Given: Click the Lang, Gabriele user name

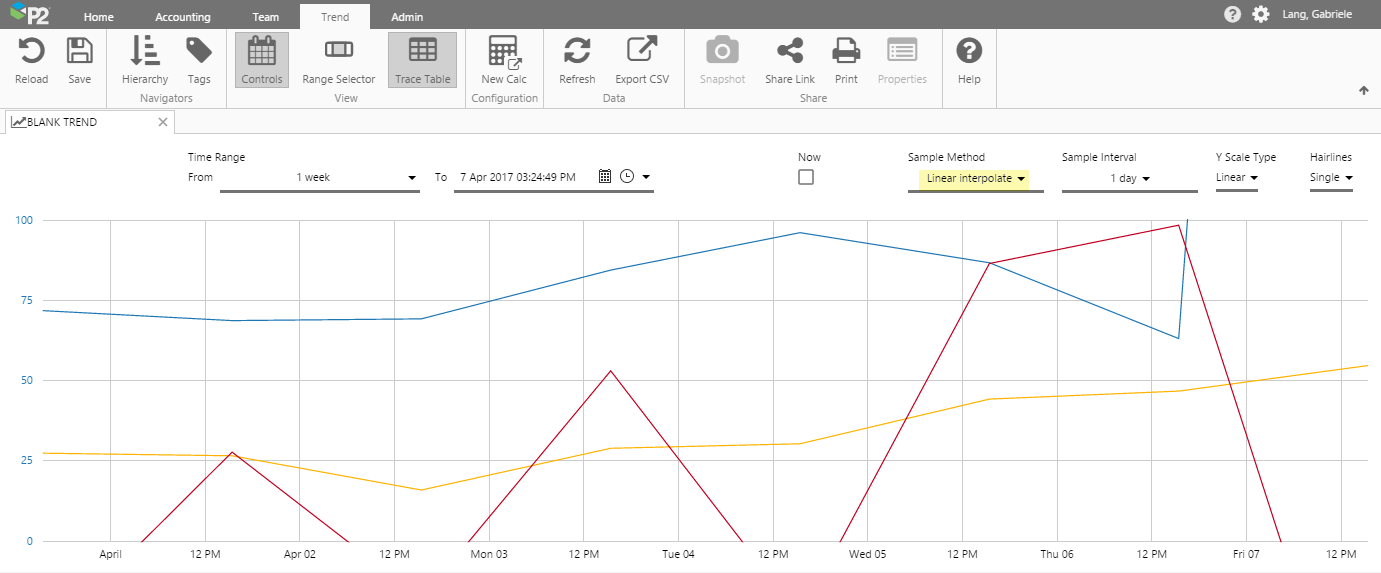Looking at the screenshot, I should [1318, 14].
